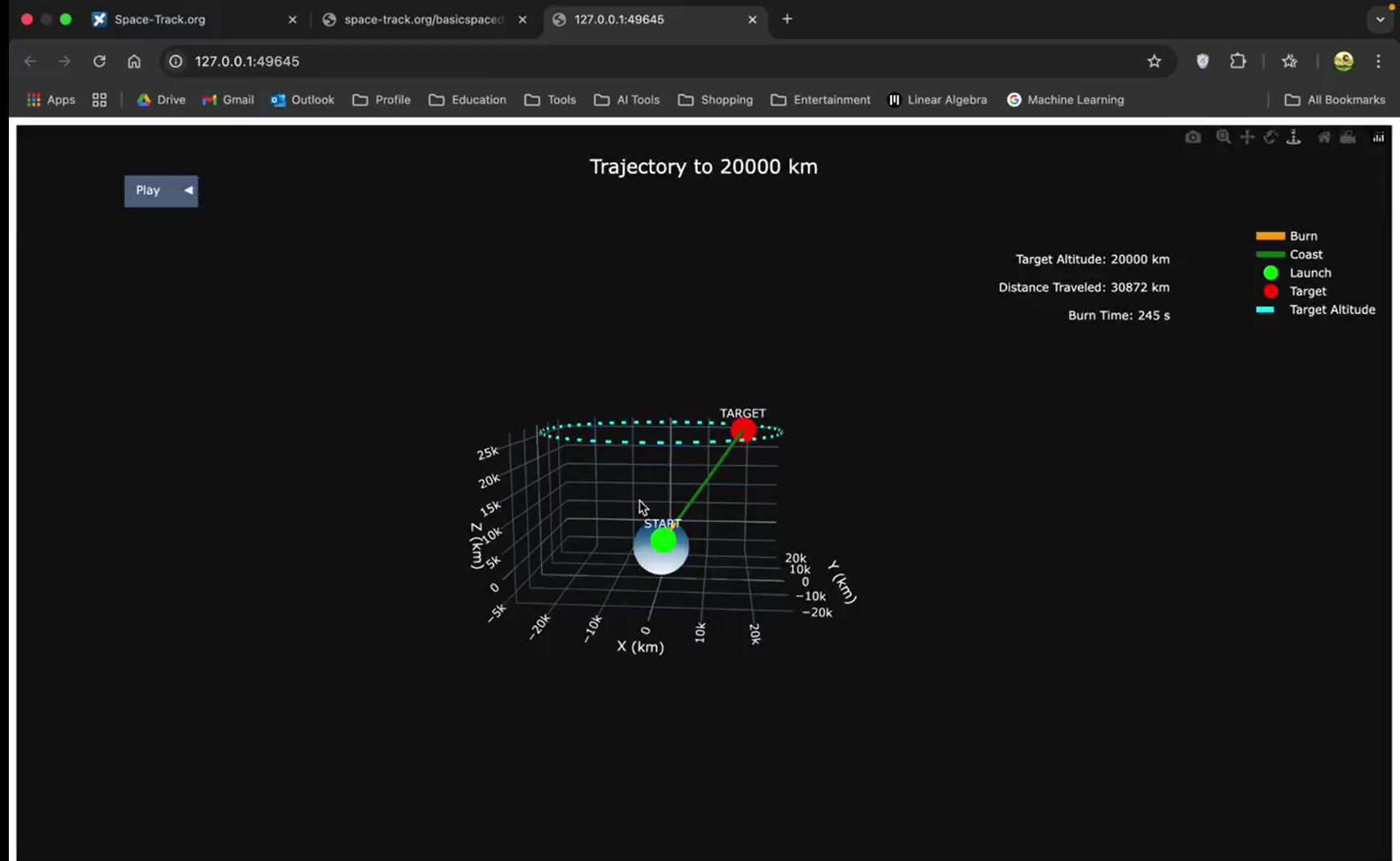1400x861 pixels.
Task: Click the 'Distance Traveled: 30872 km' annotation
Action: [1084, 288]
